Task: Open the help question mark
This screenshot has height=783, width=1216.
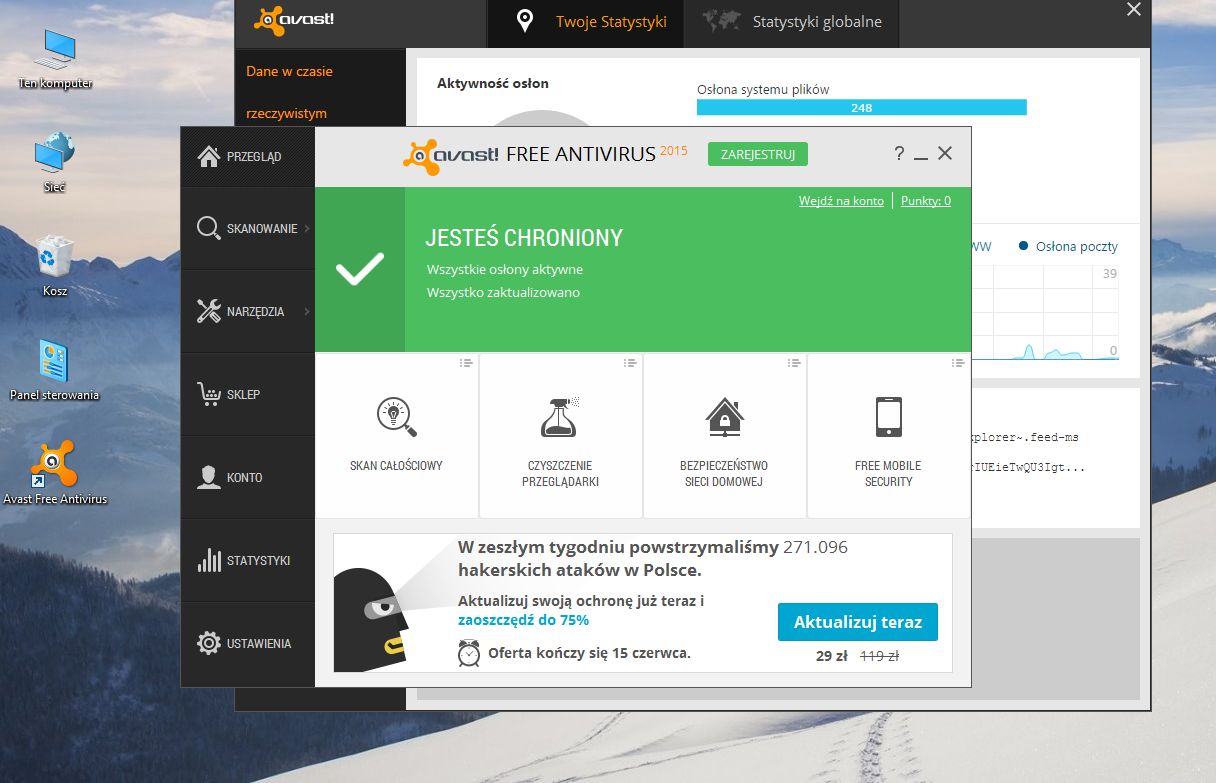Action: tap(899, 153)
